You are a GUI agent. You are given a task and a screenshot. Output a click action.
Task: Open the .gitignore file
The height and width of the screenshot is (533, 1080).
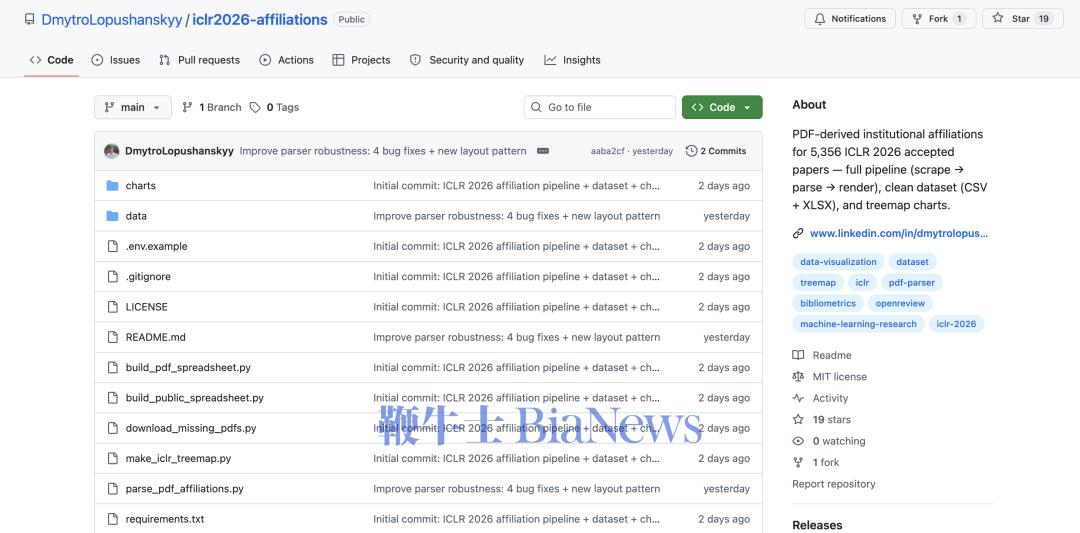[x=148, y=277]
